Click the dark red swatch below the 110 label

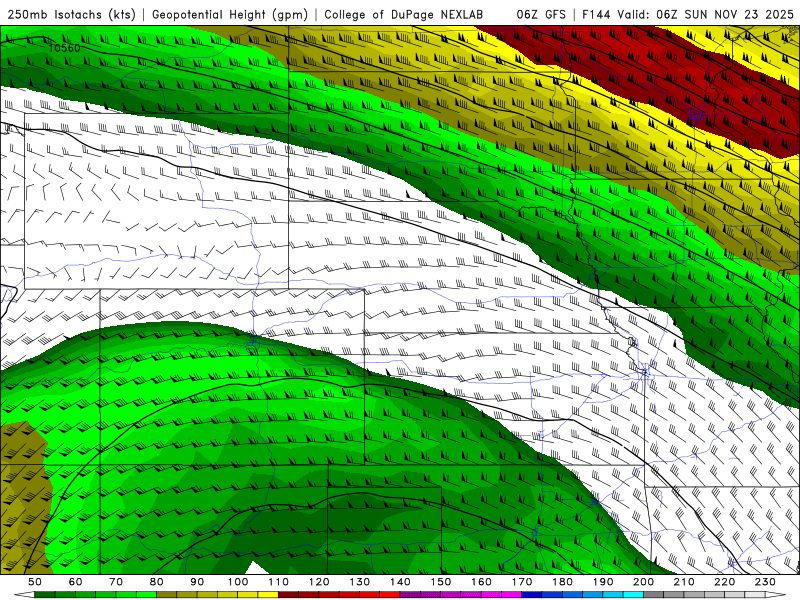pyautogui.click(x=288, y=595)
